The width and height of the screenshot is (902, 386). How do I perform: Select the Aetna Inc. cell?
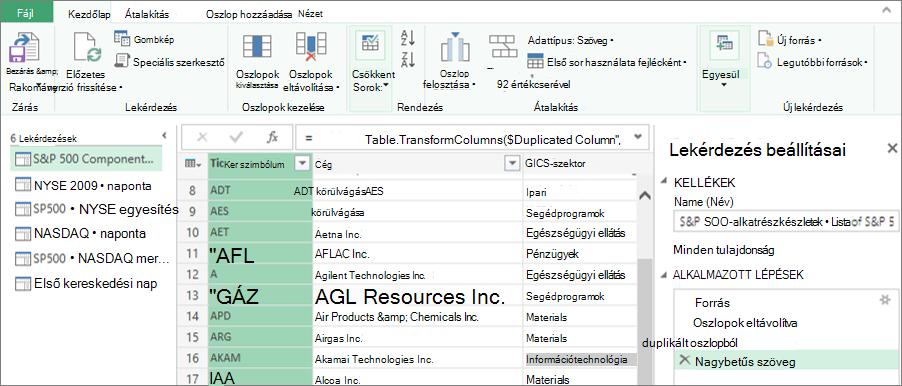coord(417,234)
